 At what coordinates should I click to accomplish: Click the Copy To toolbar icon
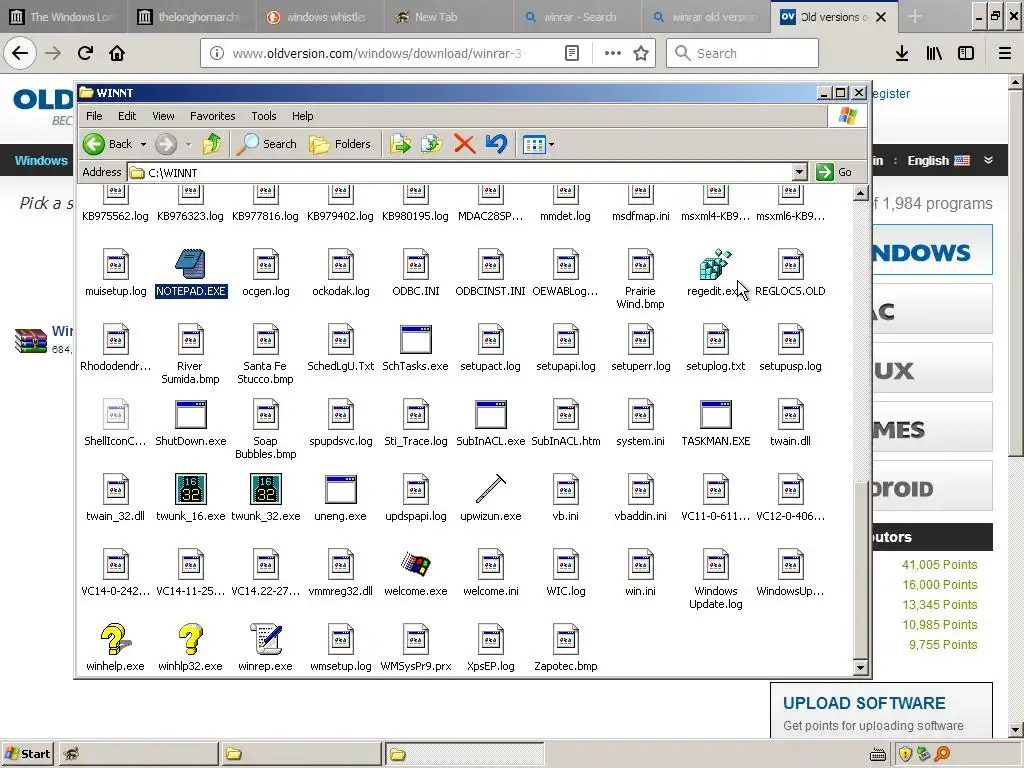[432, 144]
